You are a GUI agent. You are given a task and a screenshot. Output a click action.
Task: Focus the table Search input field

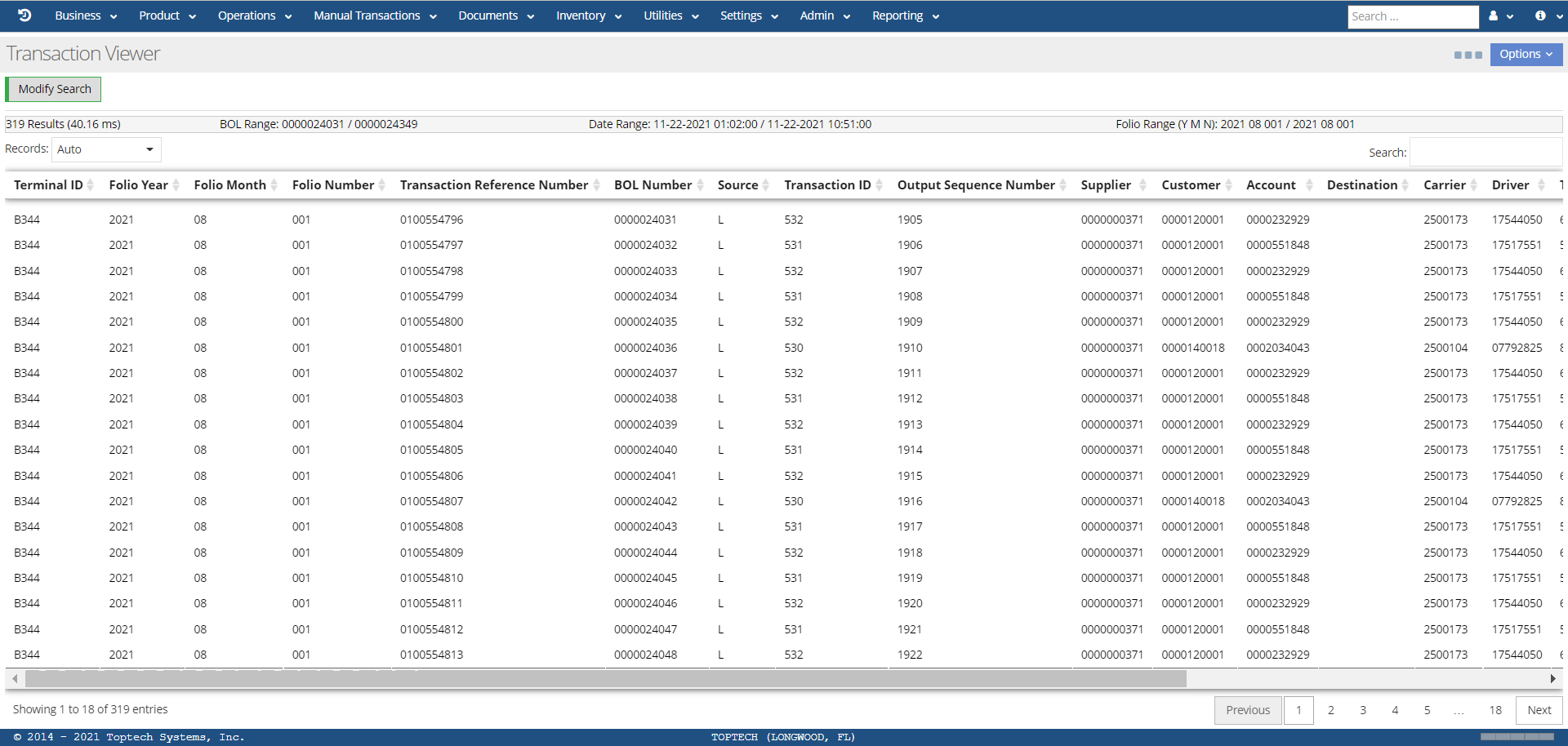[1485, 152]
